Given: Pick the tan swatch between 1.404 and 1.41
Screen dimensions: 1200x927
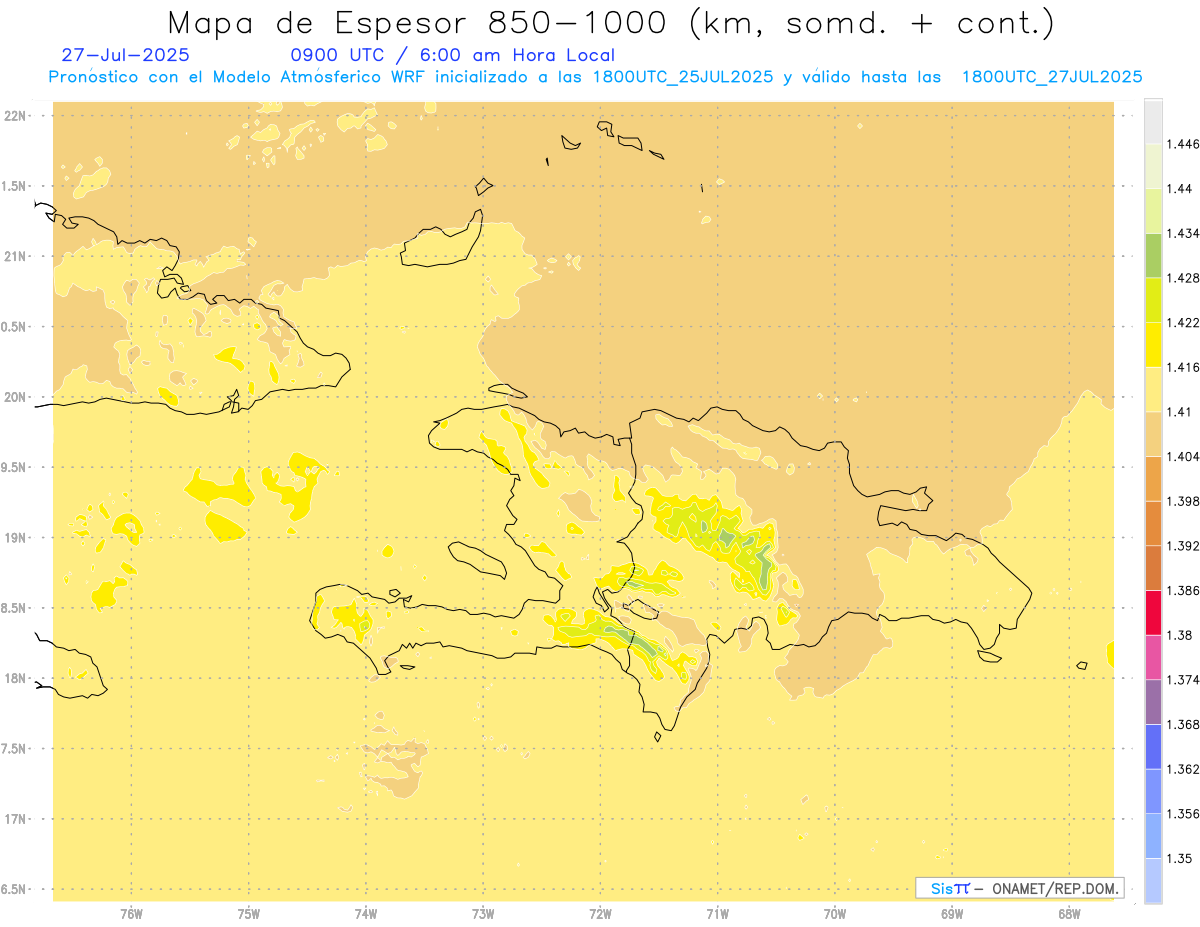Looking at the screenshot, I should [1153, 434].
